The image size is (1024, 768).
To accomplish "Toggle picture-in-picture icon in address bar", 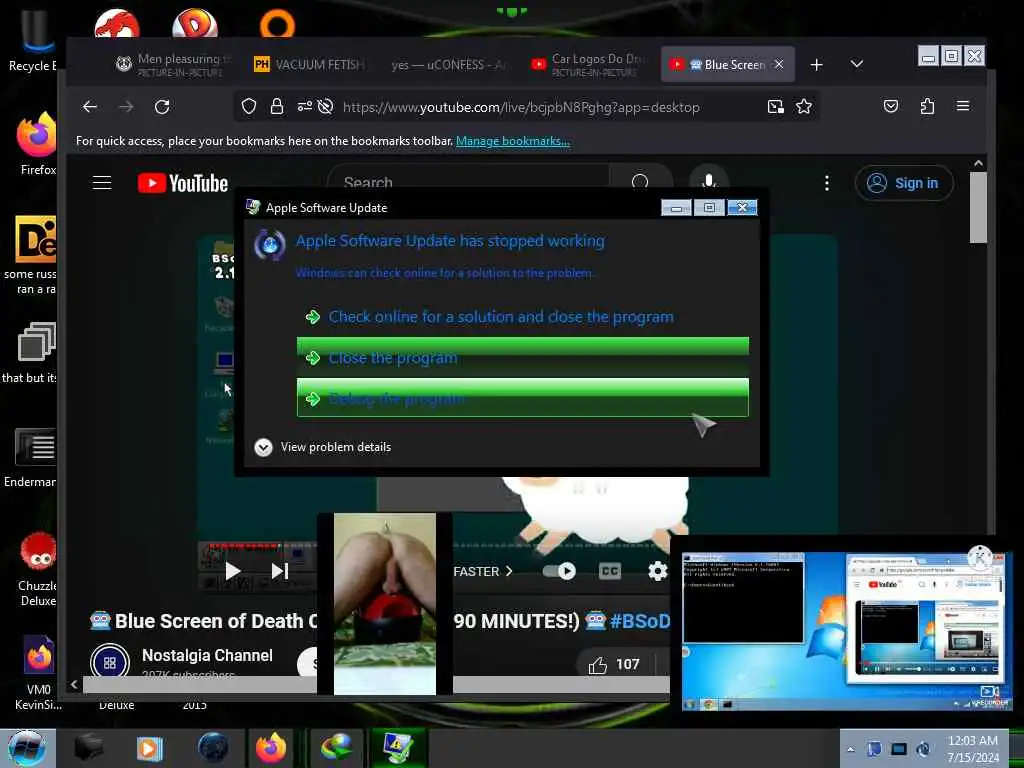I will pyautogui.click(x=775, y=106).
